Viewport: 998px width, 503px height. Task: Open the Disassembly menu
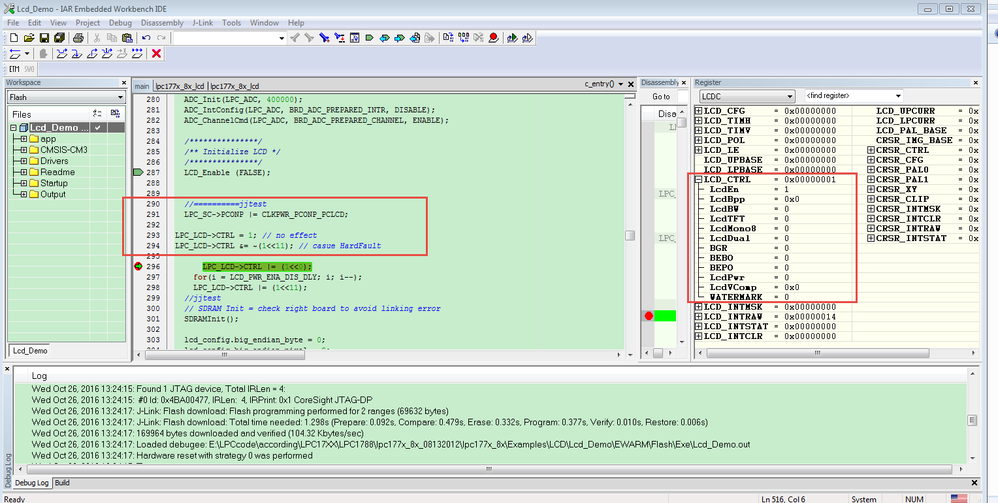pos(162,23)
